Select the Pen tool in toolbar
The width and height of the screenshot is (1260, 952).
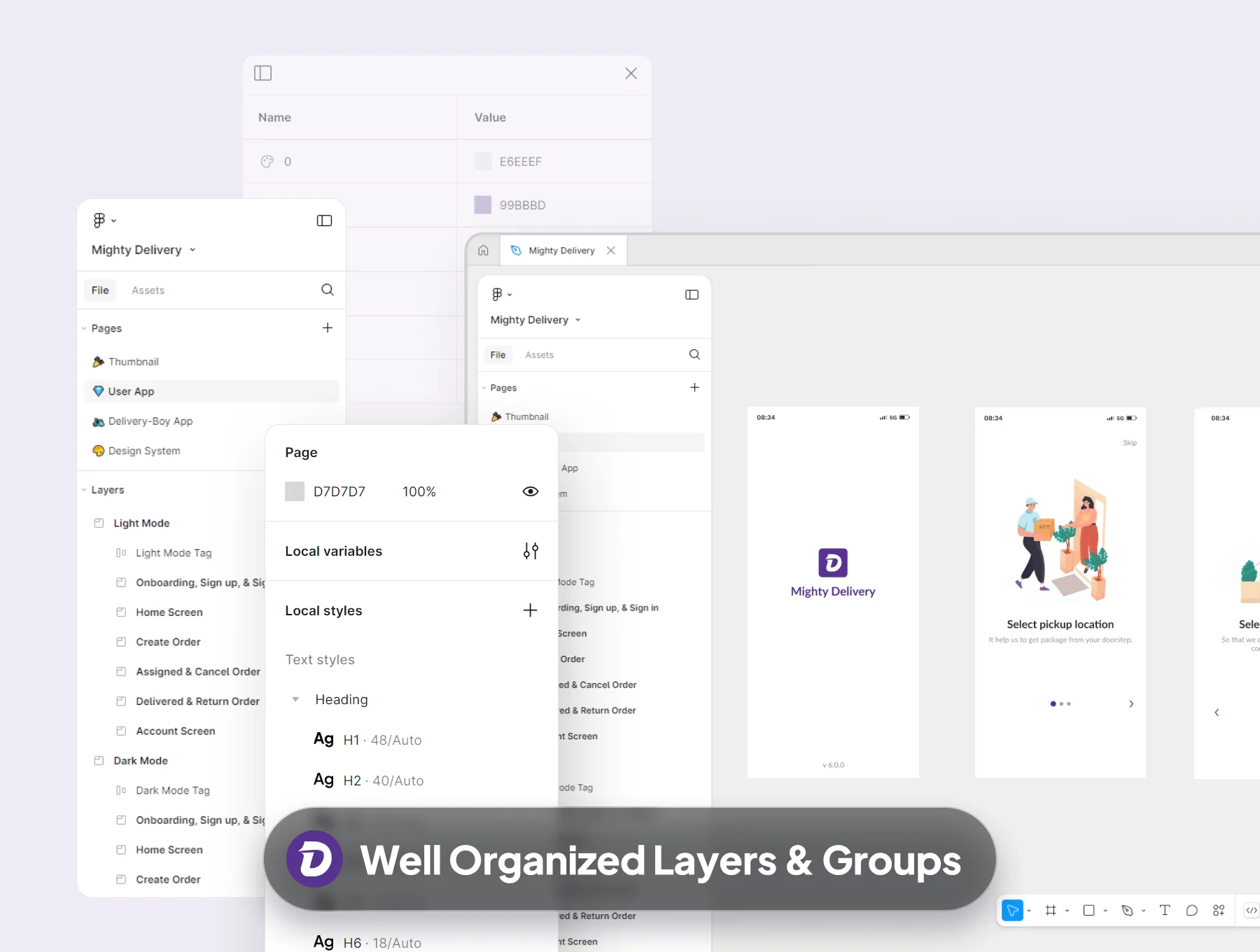(1127, 910)
